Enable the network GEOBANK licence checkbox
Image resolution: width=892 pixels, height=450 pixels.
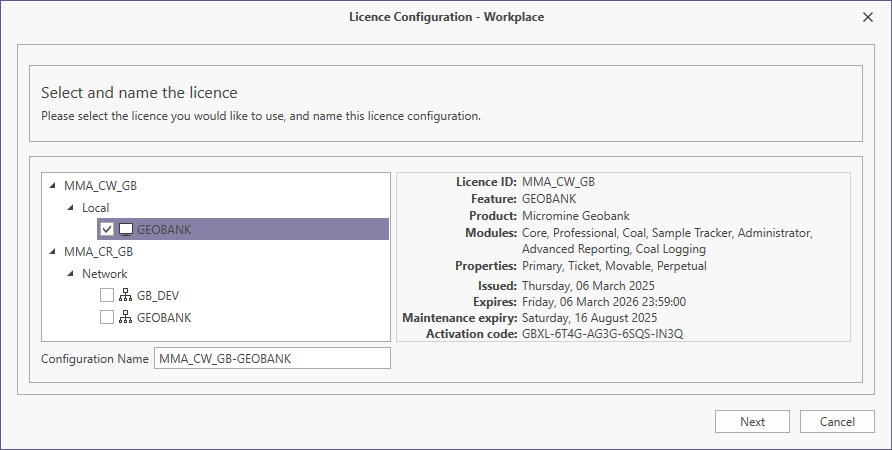(107, 317)
